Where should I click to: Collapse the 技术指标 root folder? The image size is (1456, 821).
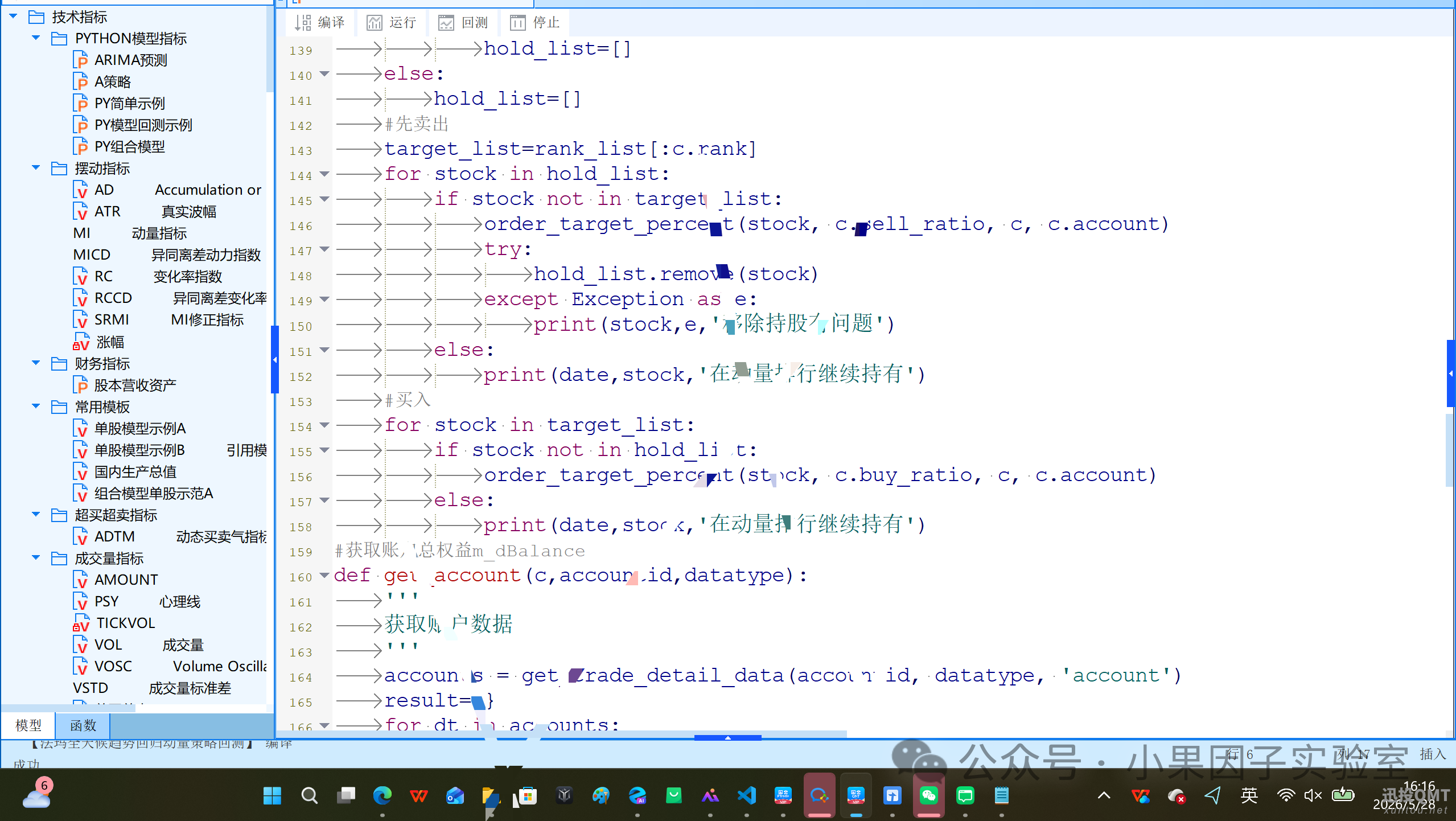13,17
